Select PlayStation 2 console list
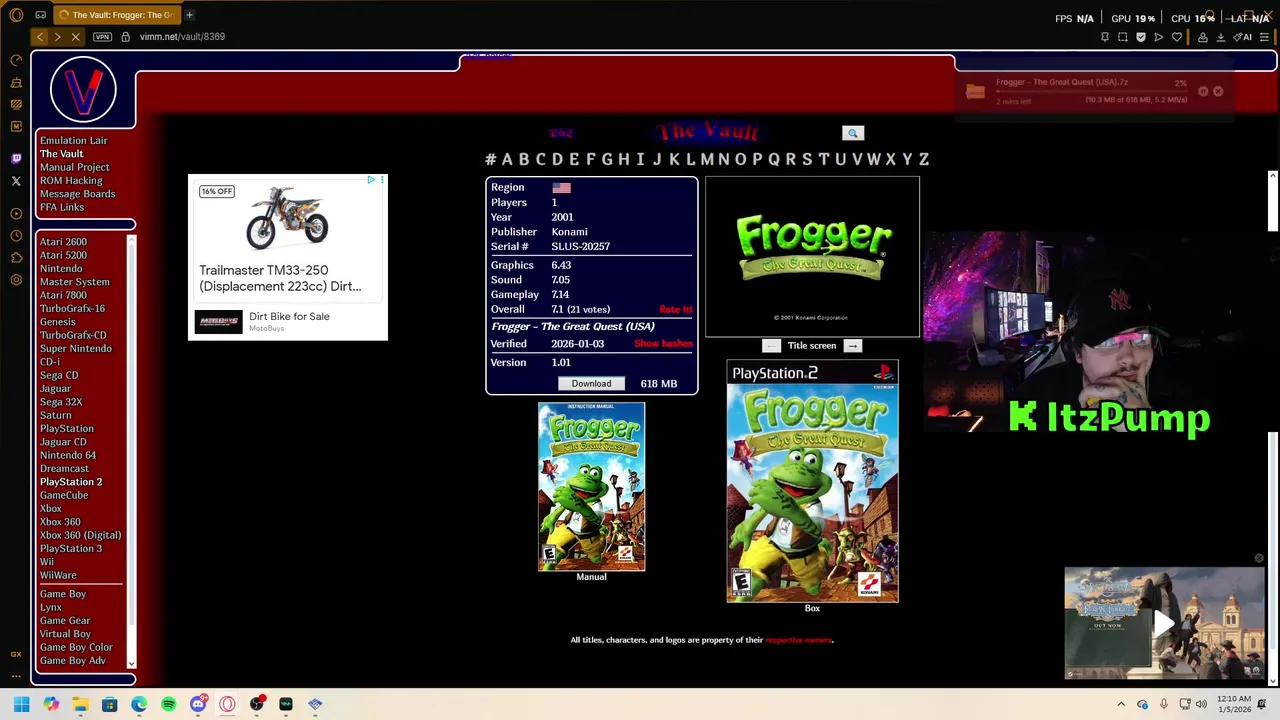1280x720 pixels. [x=71, y=482]
